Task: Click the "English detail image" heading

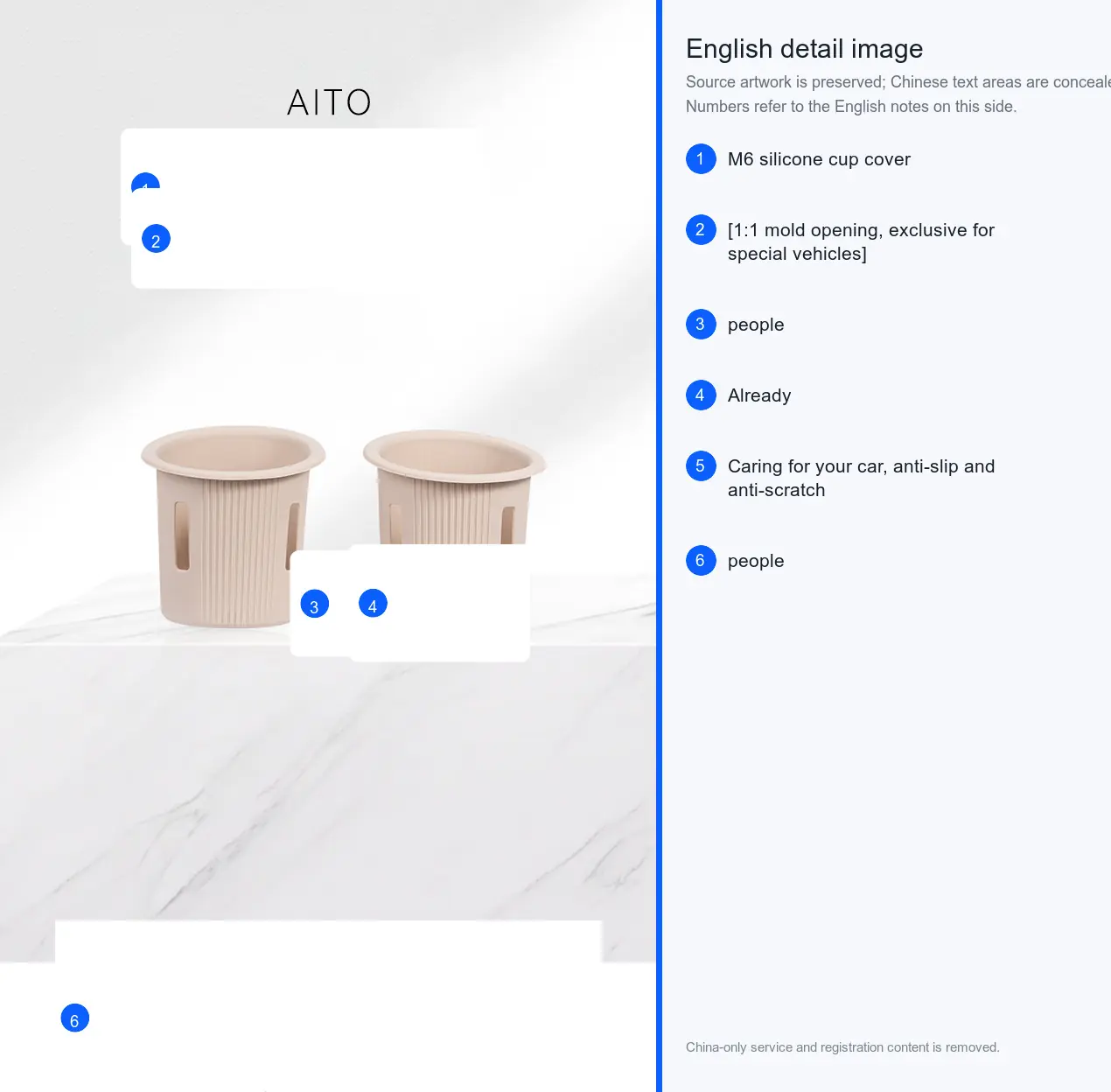Action: coord(804,49)
